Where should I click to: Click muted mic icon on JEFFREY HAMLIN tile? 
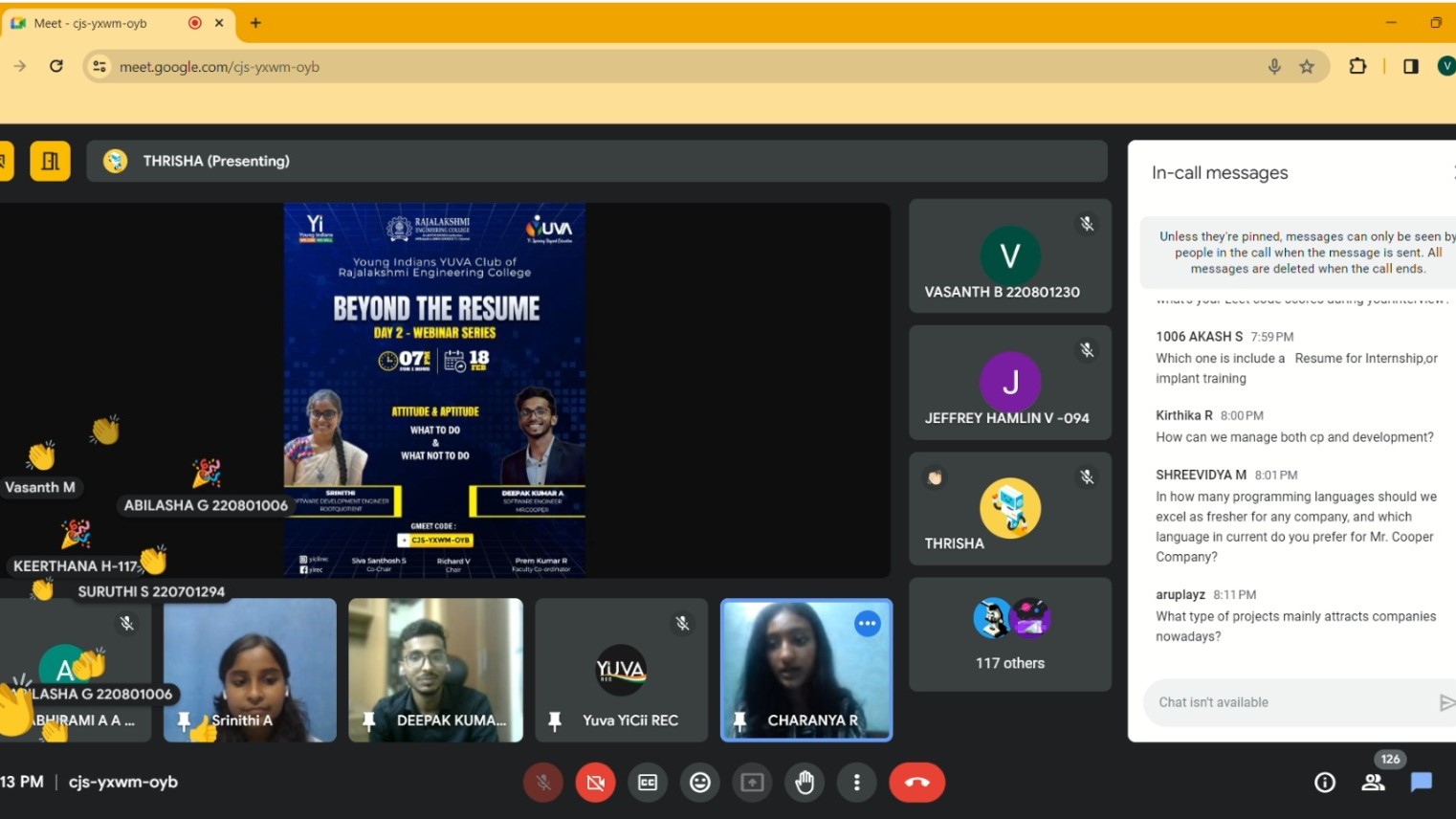[1087, 350]
